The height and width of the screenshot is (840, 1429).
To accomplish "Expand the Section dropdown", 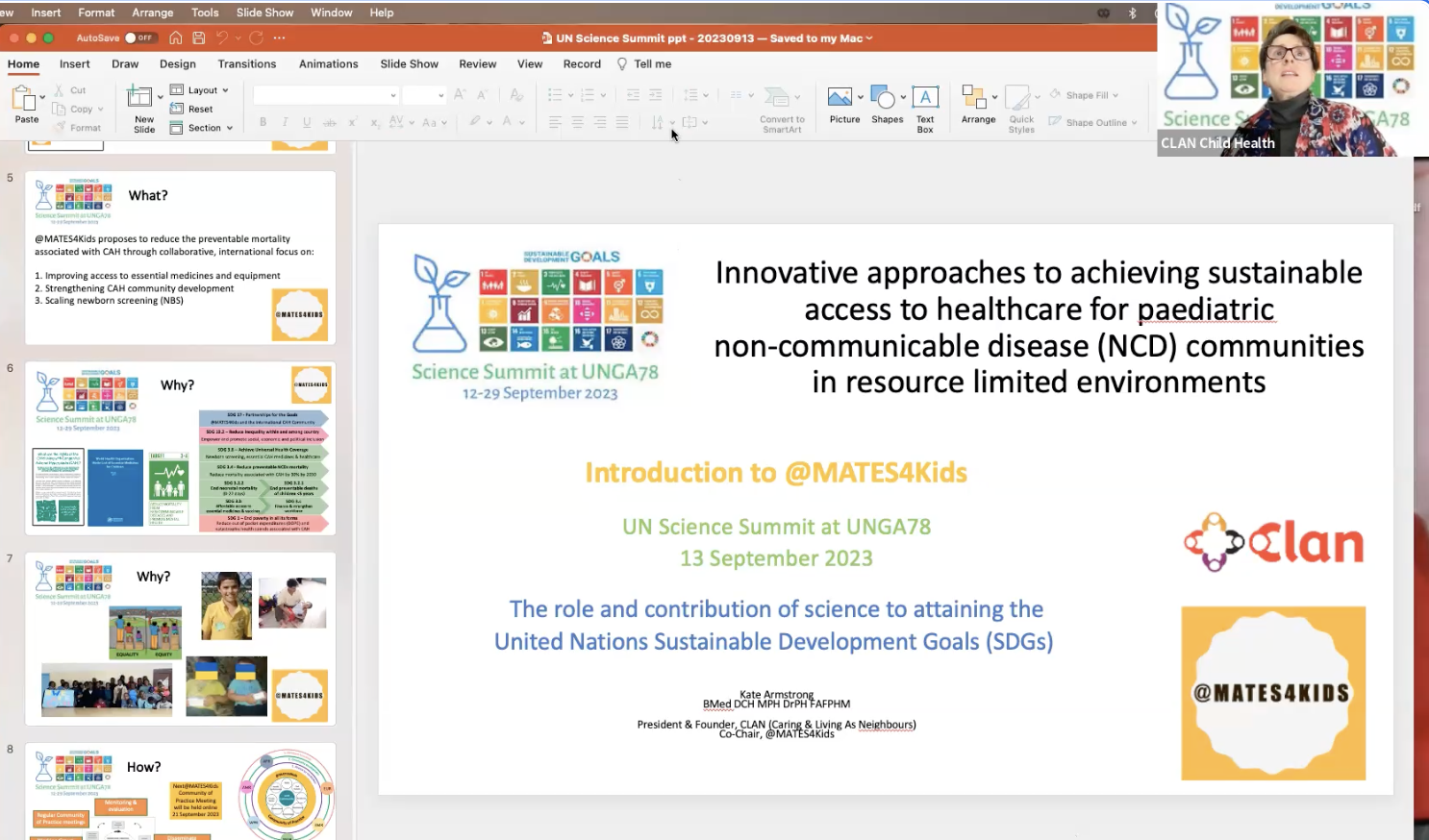I will (x=205, y=128).
